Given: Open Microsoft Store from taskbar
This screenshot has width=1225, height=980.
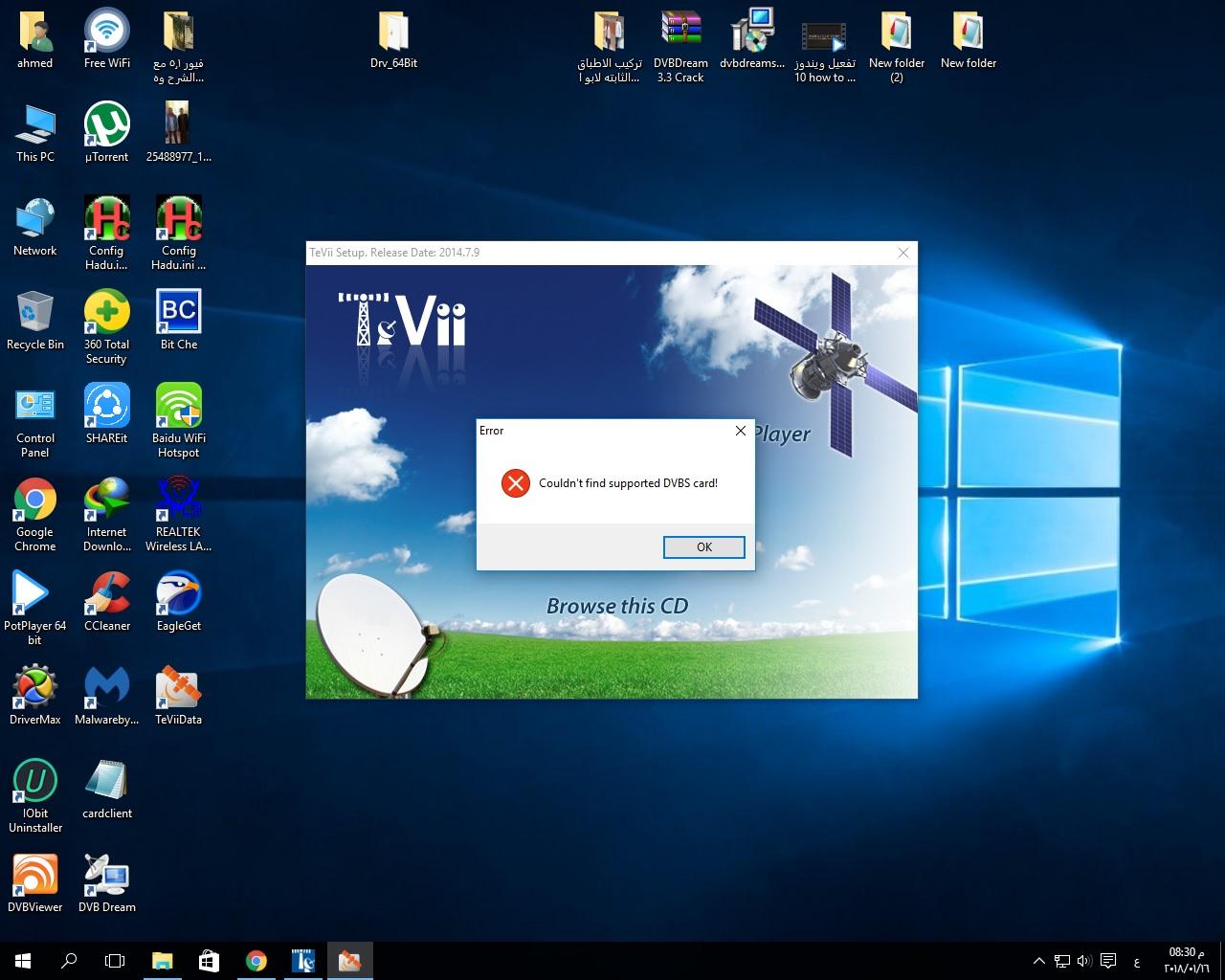Looking at the screenshot, I should pyautogui.click(x=209, y=961).
